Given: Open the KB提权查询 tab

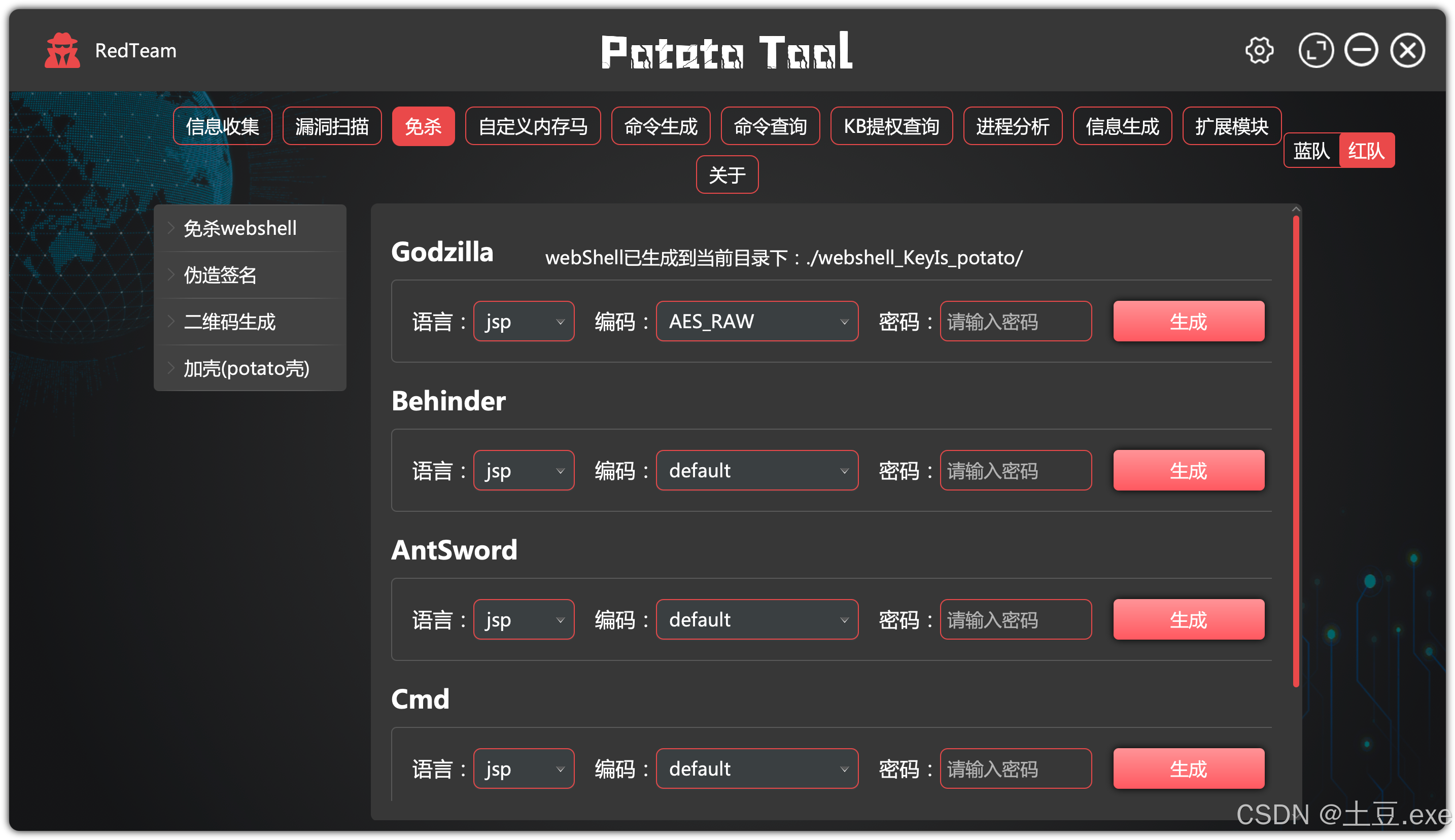Looking at the screenshot, I should coord(891,126).
